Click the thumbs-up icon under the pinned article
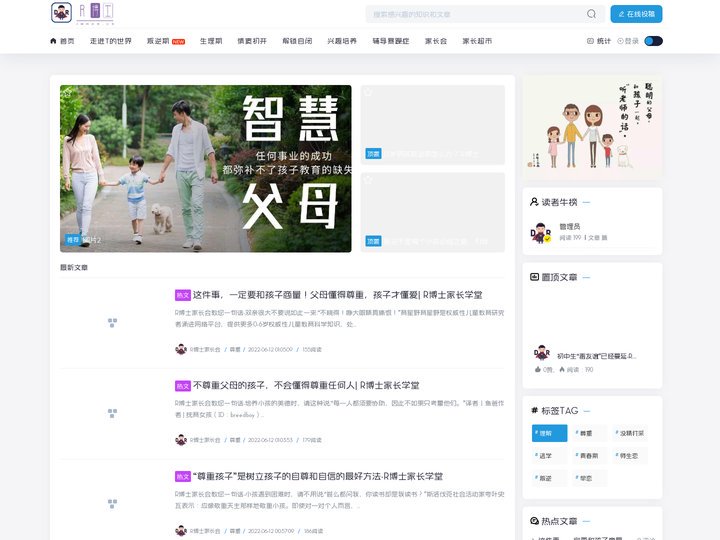720x540 pixels. click(x=538, y=369)
